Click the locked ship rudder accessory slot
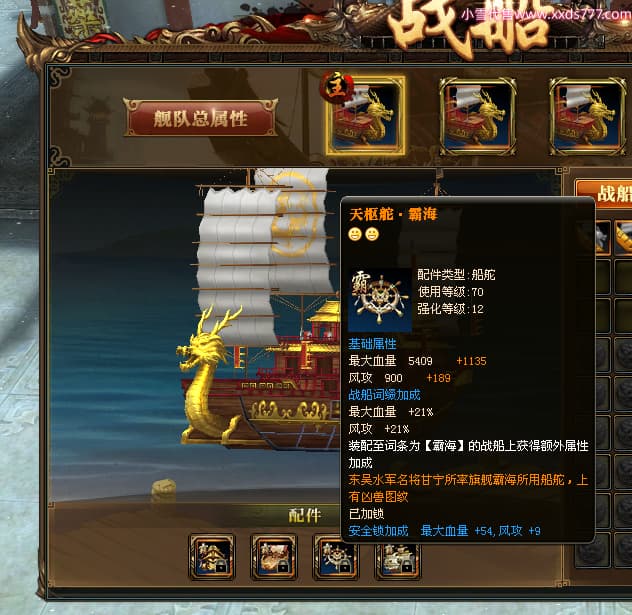Image resolution: width=632 pixels, height=615 pixels. click(x=336, y=558)
